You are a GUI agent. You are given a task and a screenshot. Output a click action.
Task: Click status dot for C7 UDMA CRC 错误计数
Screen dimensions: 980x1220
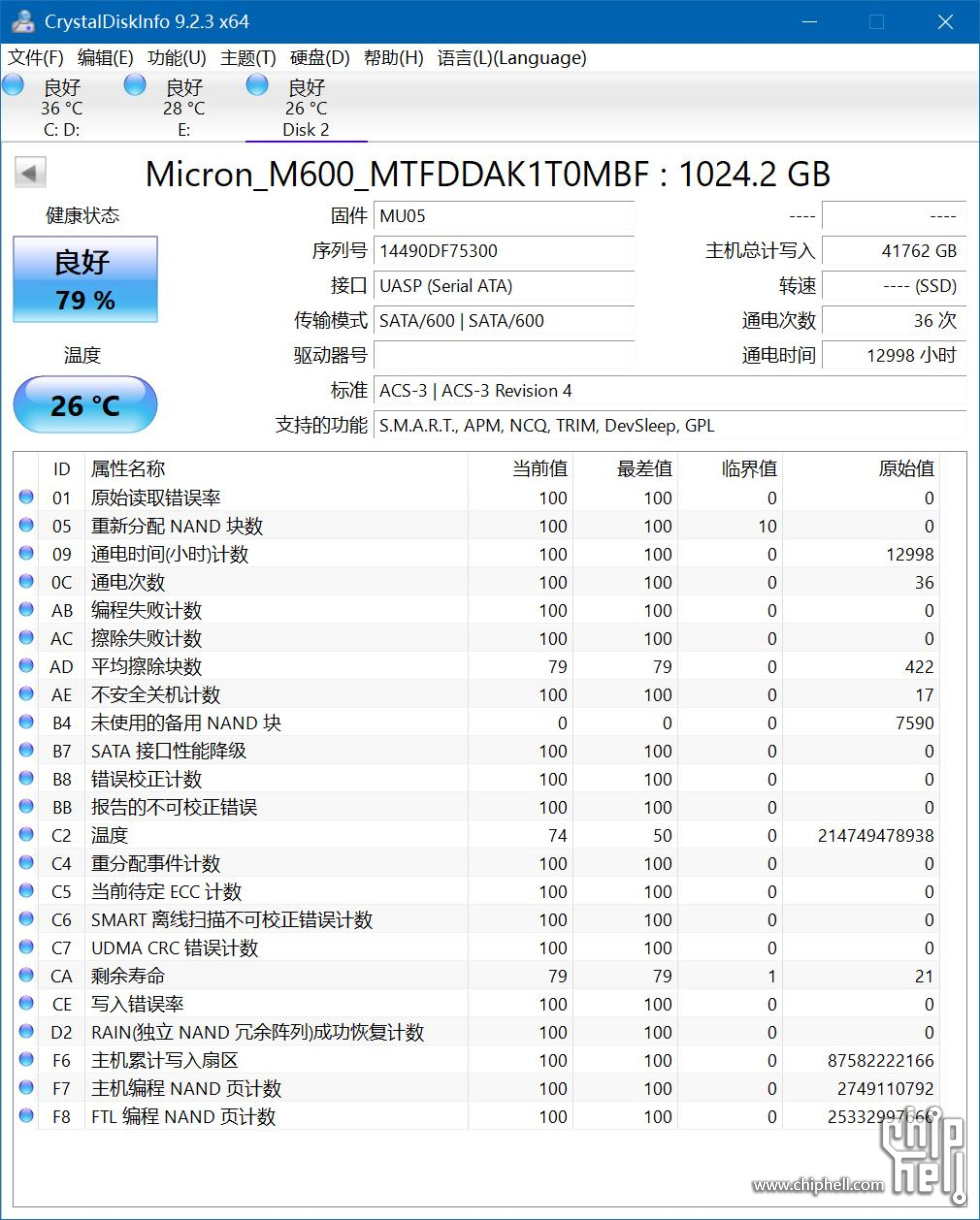coord(26,947)
